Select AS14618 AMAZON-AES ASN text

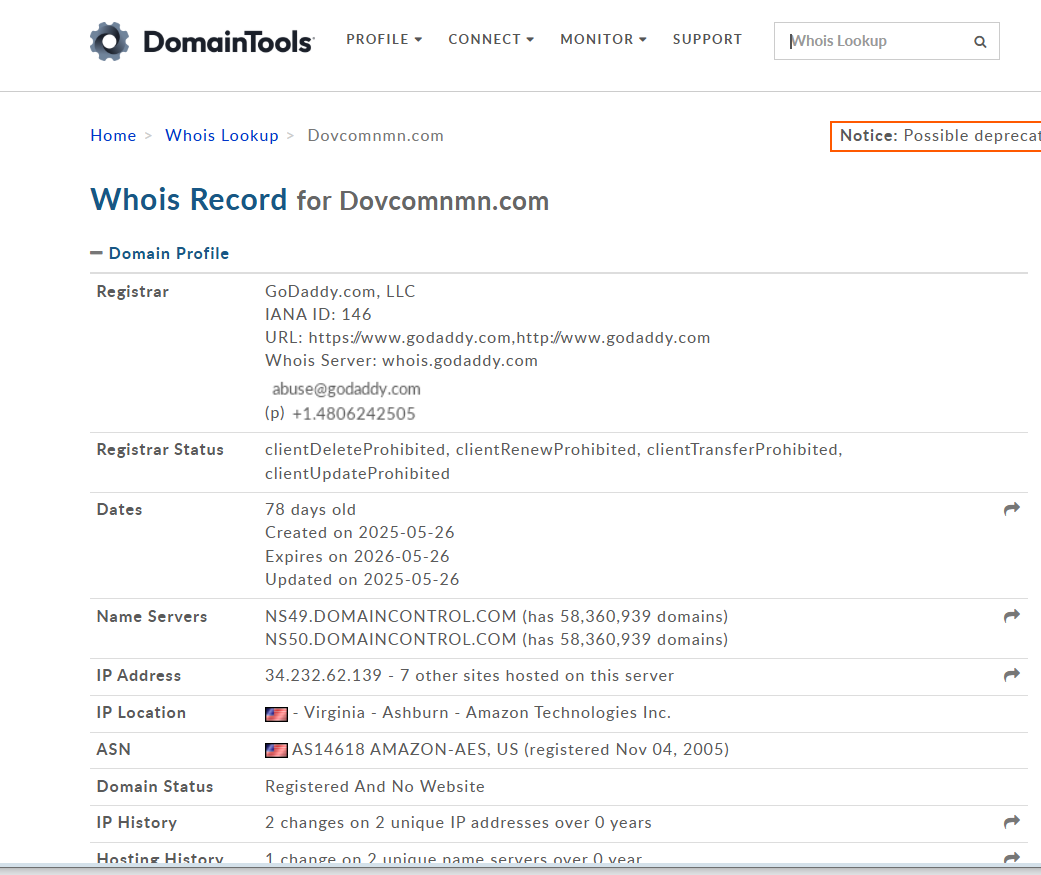[390, 750]
